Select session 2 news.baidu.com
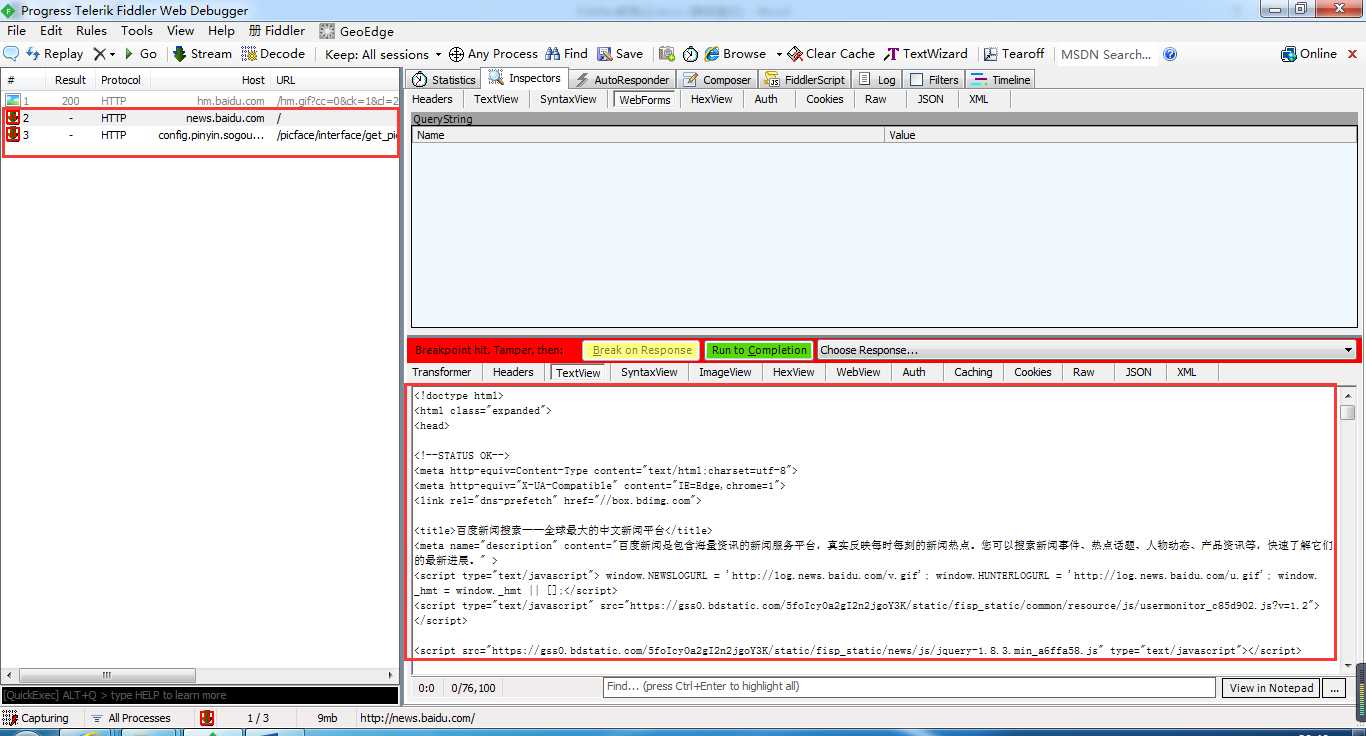 200,118
